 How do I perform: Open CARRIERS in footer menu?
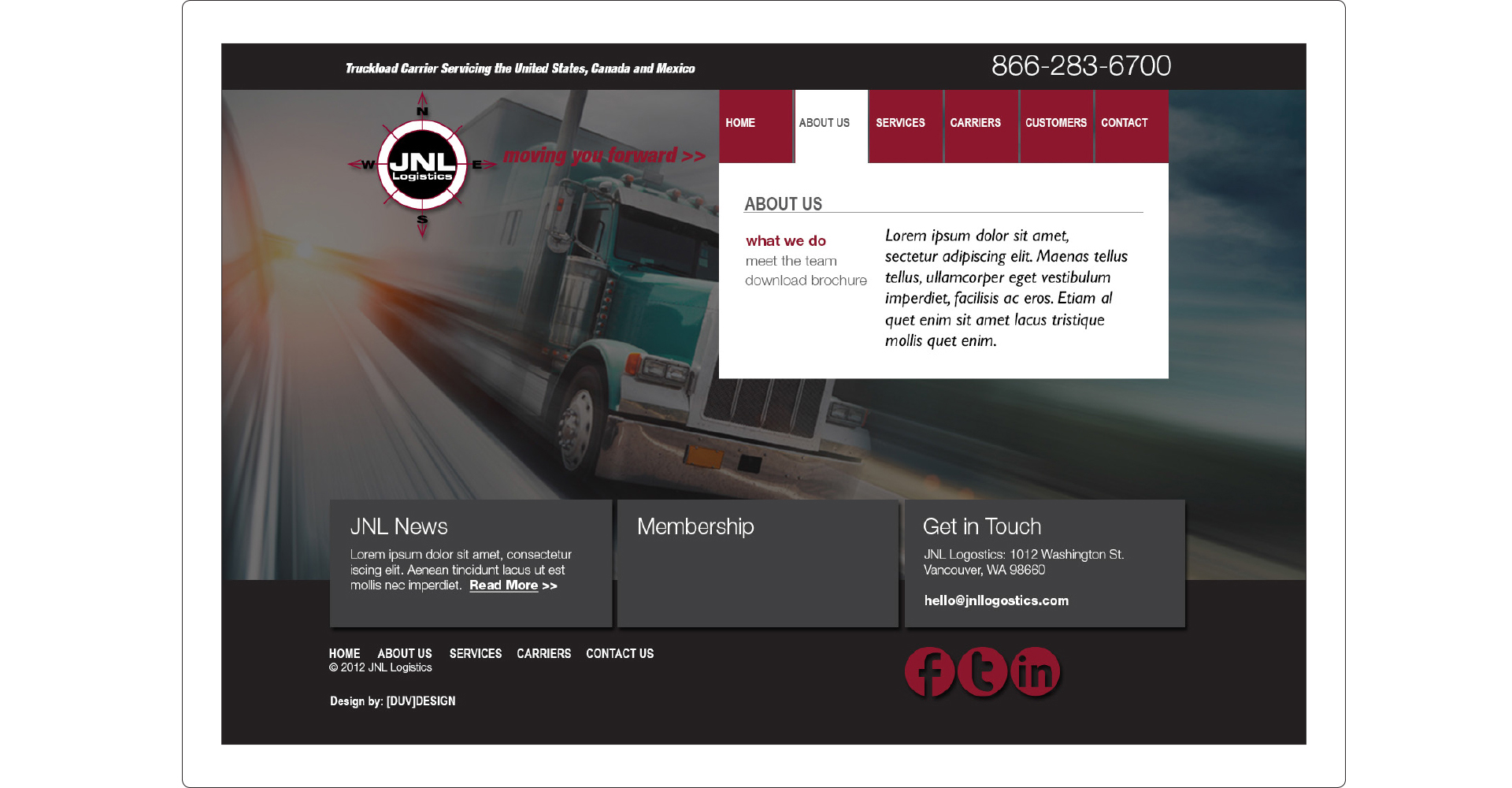point(543,654)
